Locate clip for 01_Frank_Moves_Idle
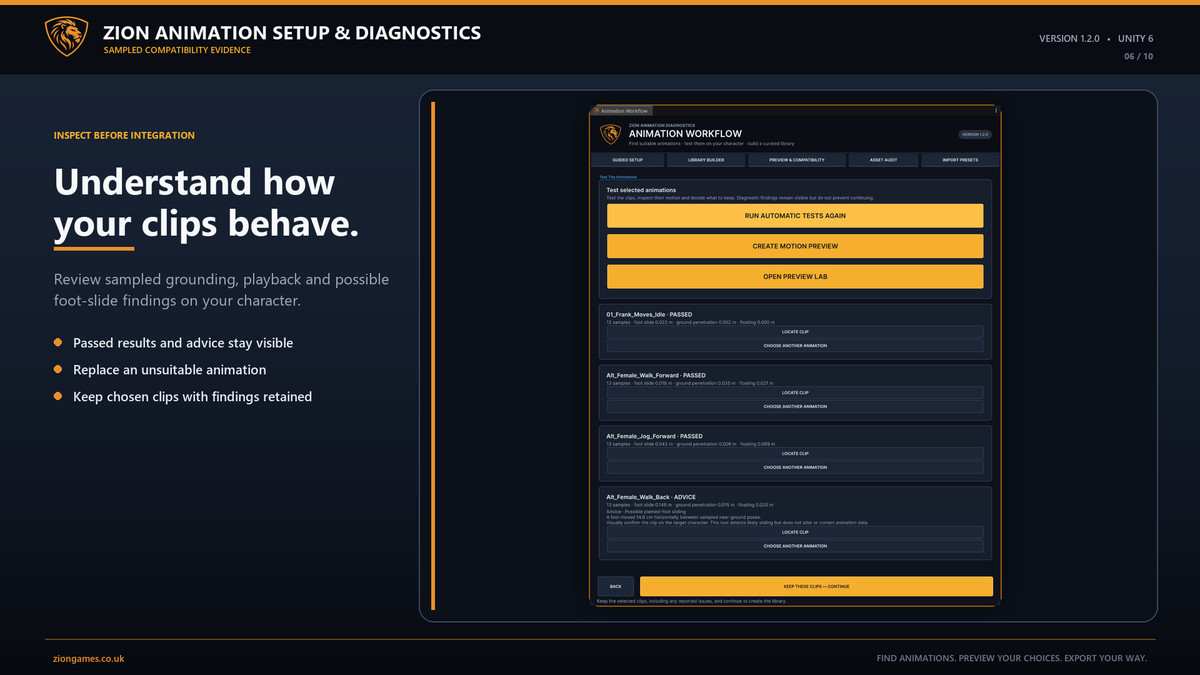This screenshot has height=675, width=1200. (x=795, y=333)
